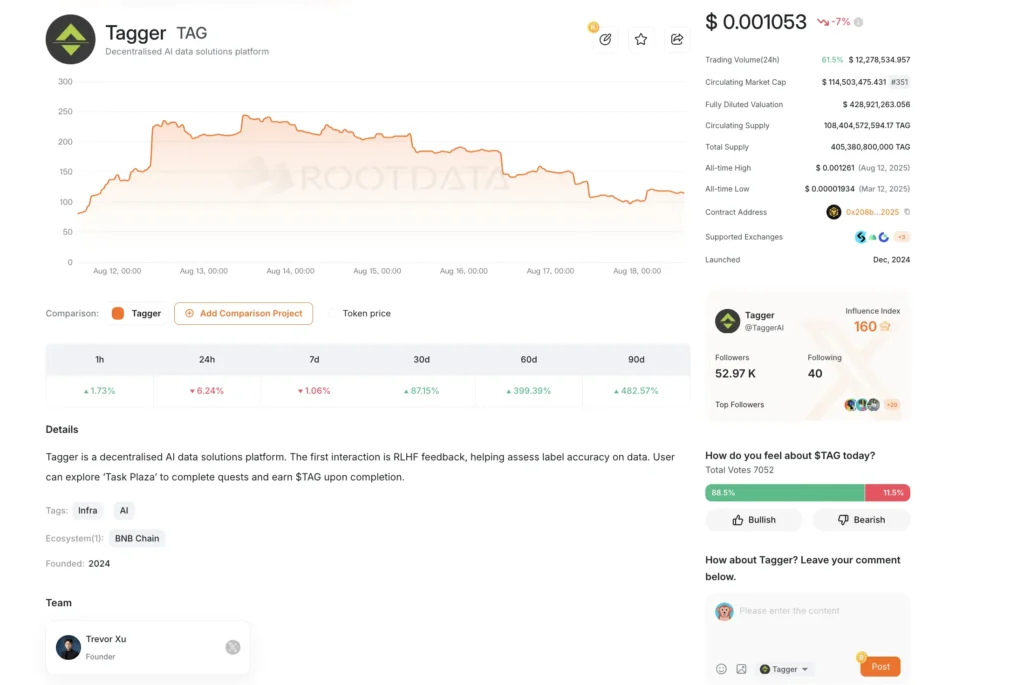Viewport: 1024px width, 685px height.
Task: Click the #351 market cap rank badge
Action: tap(900, 82)
